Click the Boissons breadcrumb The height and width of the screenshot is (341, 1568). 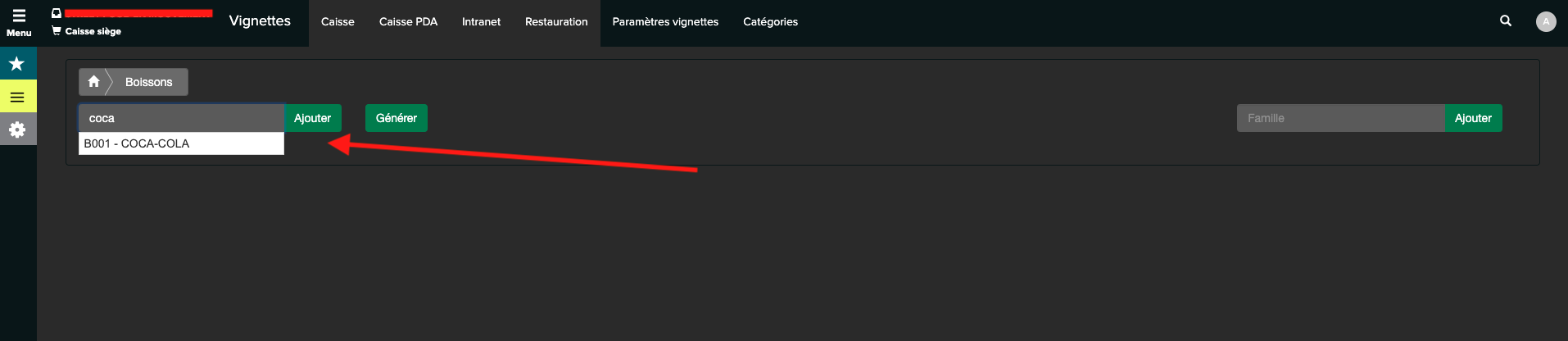tap(148, 82)
